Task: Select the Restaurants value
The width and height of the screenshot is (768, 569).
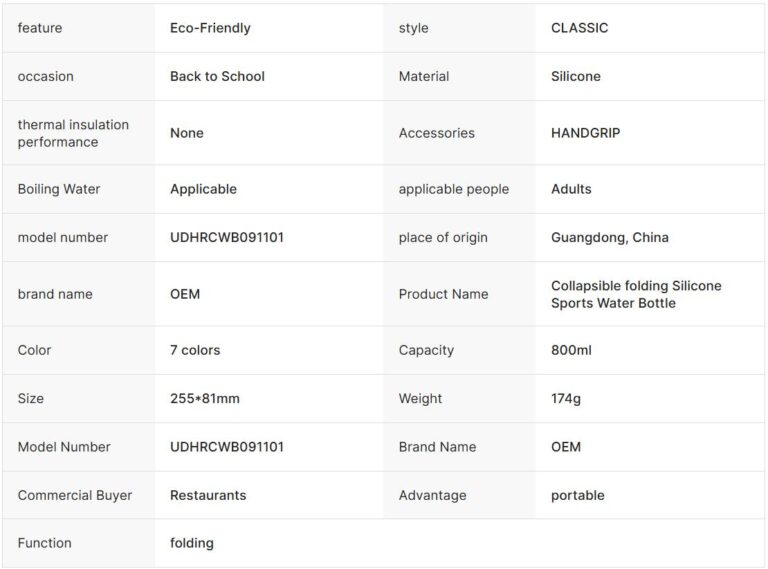Action: pyautogui.click(x=208, y=495)
